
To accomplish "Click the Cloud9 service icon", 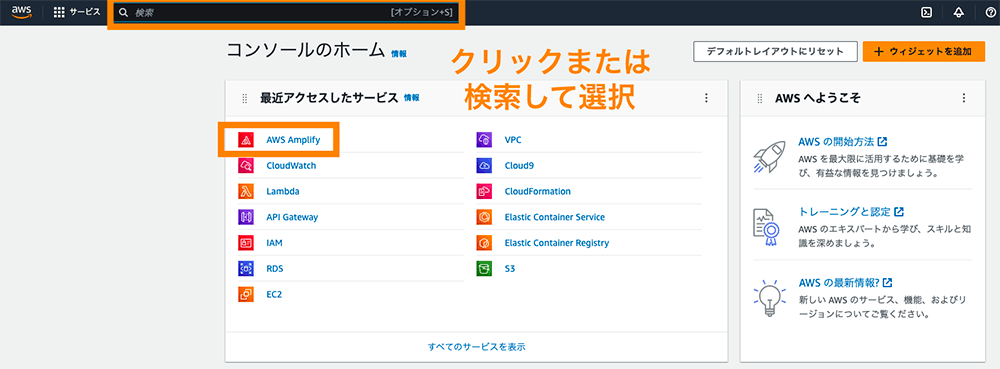I will (484, 166).
